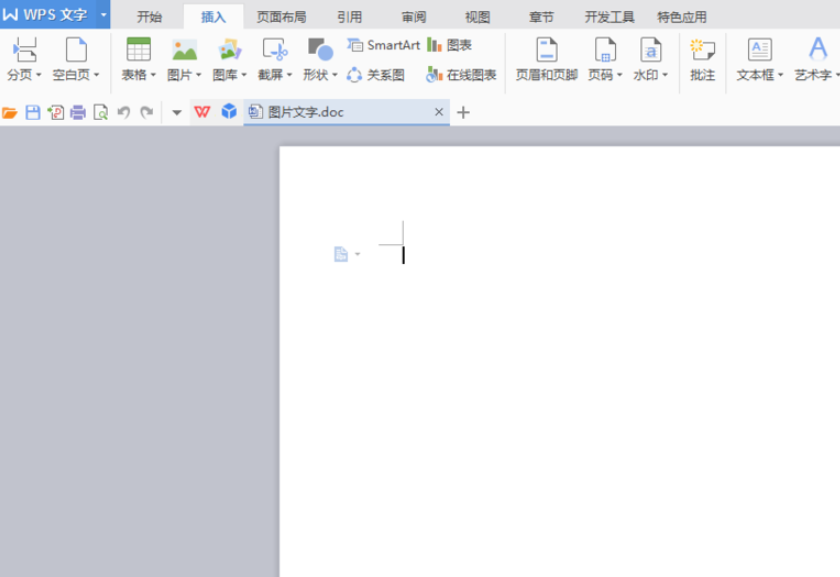This screenshot has height=577, width=840.
Task: Open a new document tab with plus
Action: point(463,113)
